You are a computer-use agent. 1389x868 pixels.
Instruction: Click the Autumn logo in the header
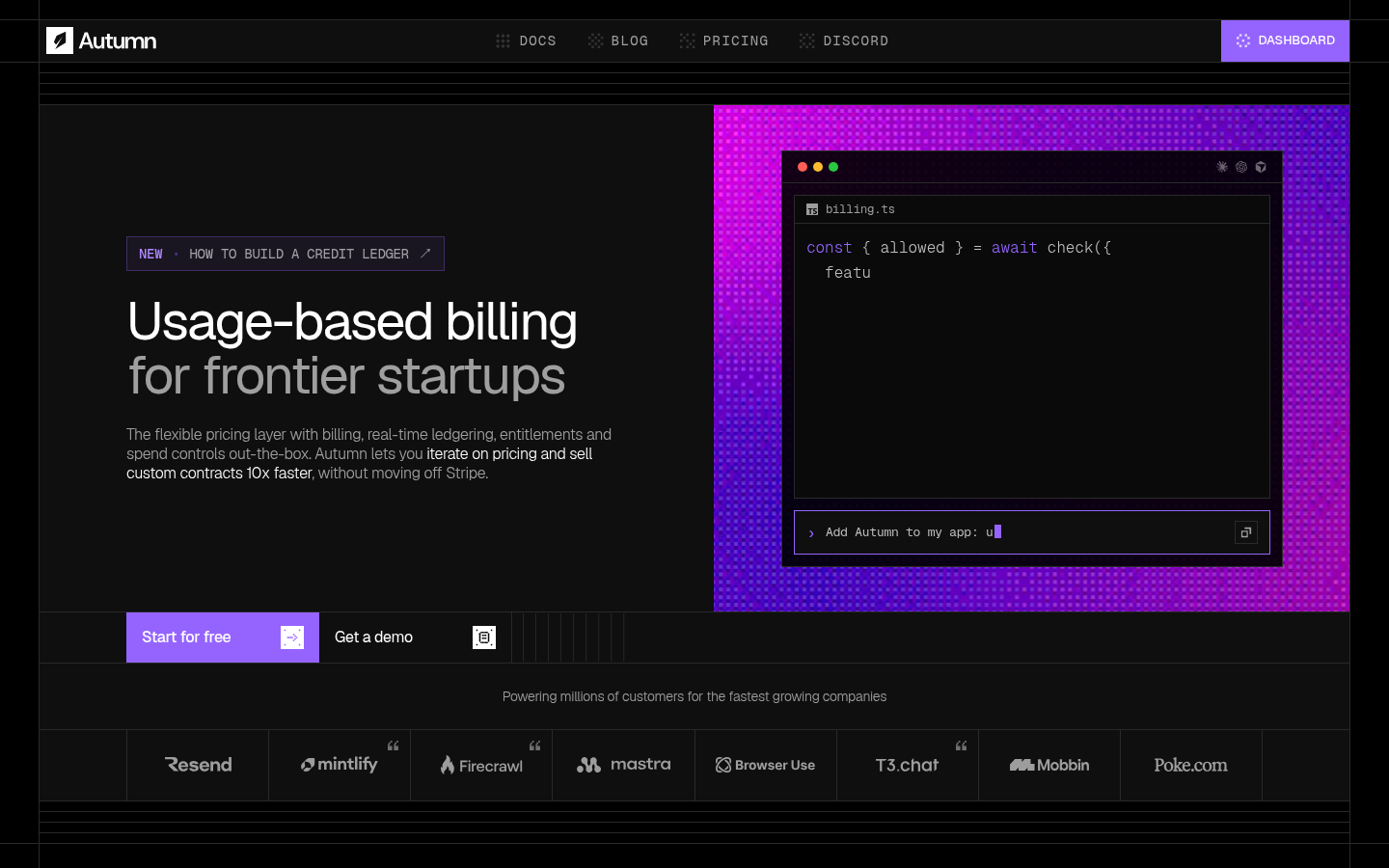tap(101, 41)
